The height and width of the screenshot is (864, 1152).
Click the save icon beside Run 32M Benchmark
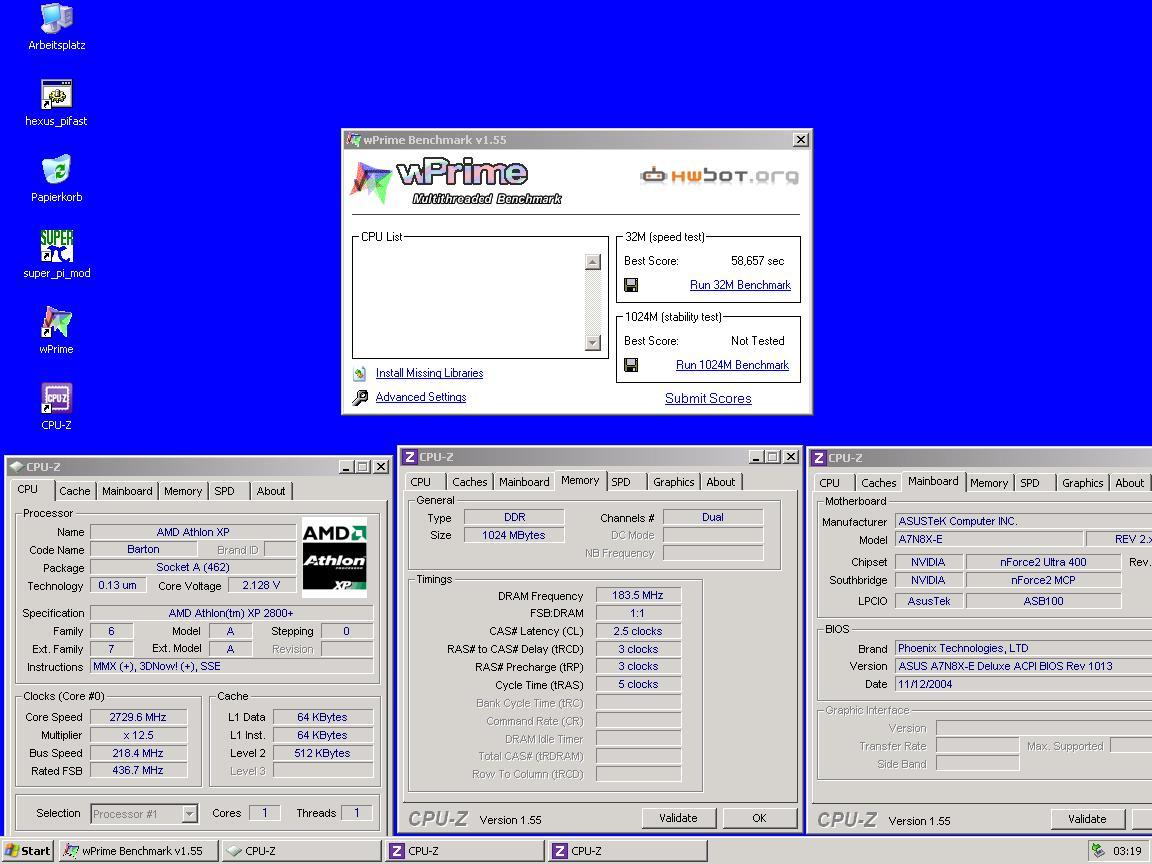pos(631,285)
